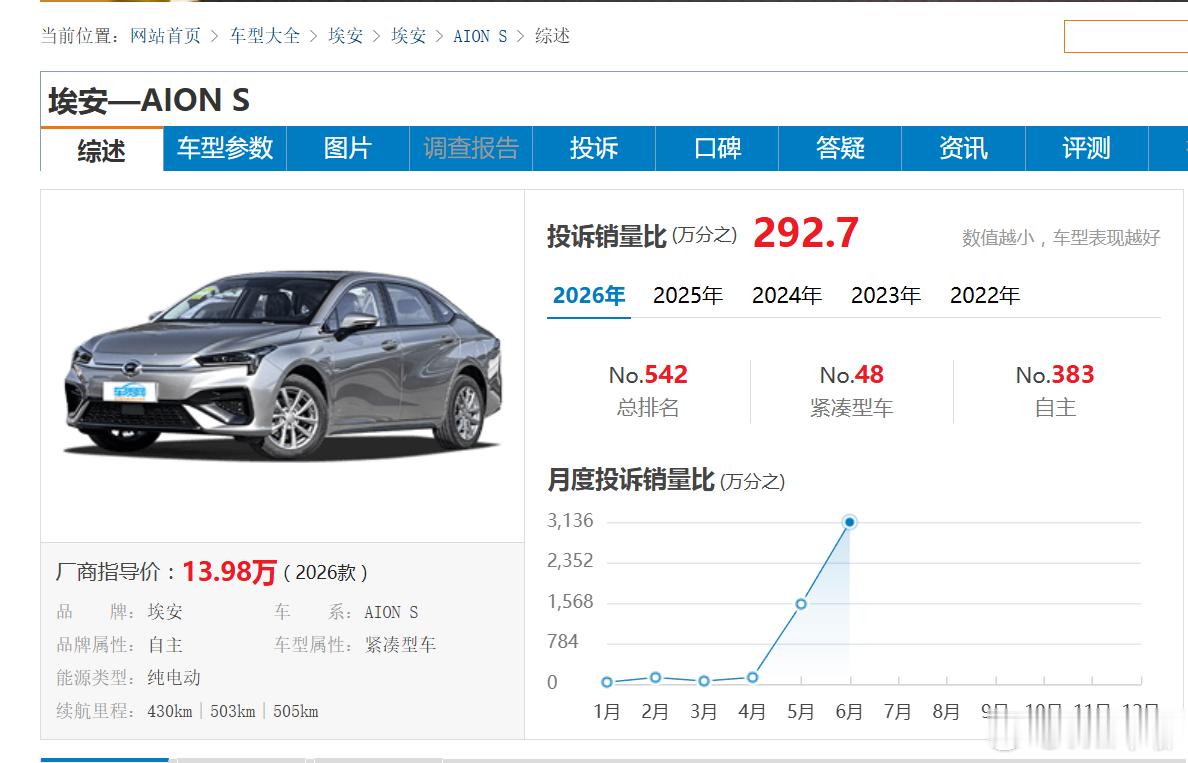
Task: Go to 车型大全 breadcrumb link
Action: [264, 36]
